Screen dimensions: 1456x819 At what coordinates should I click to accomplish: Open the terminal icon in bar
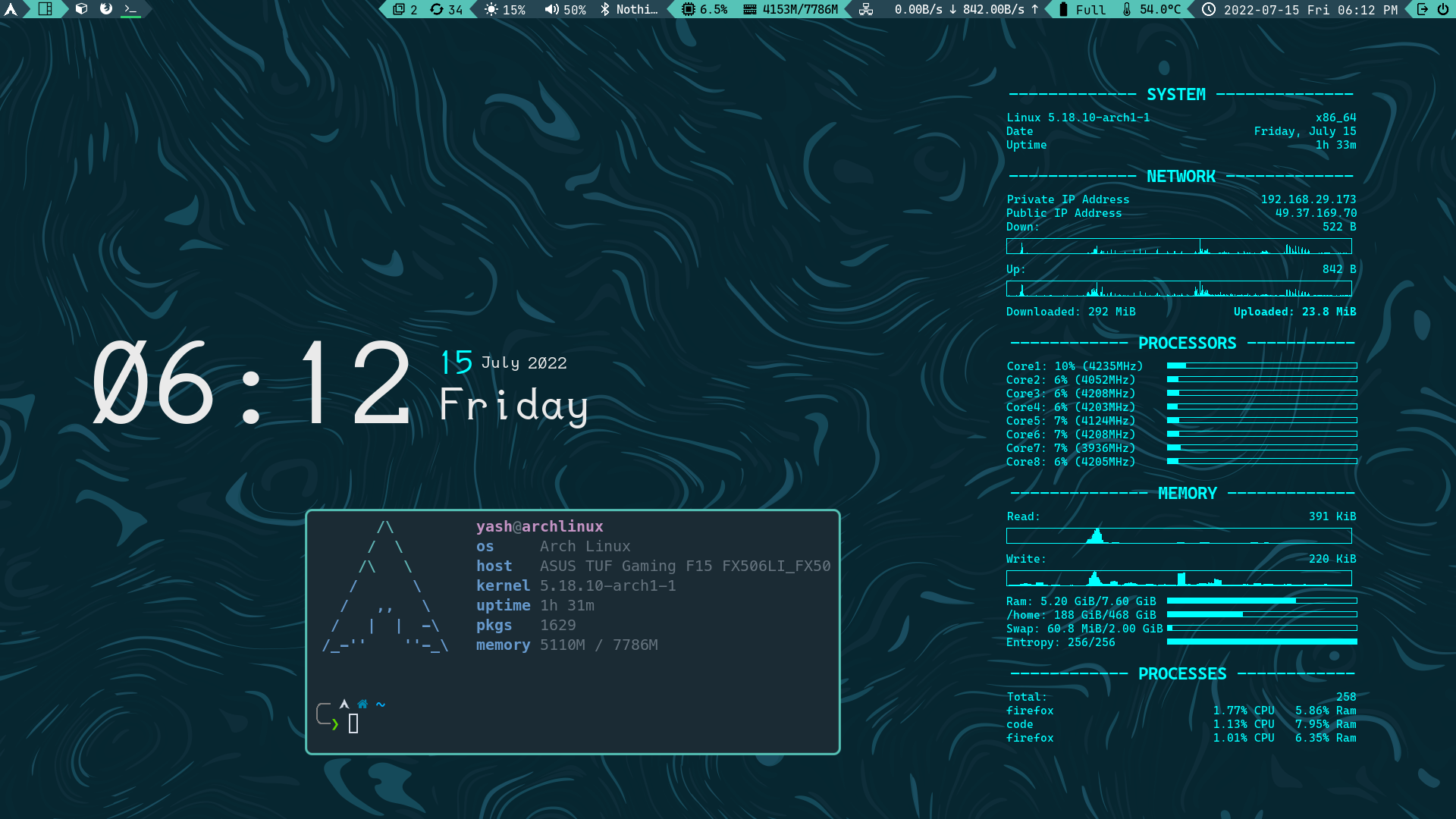[131, 9]
